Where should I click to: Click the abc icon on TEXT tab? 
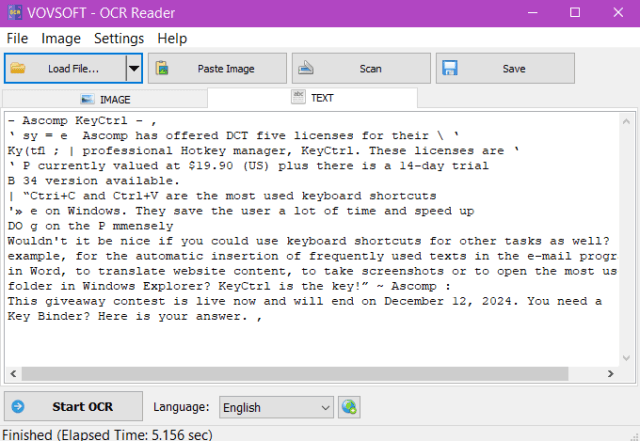click(298, 97)
